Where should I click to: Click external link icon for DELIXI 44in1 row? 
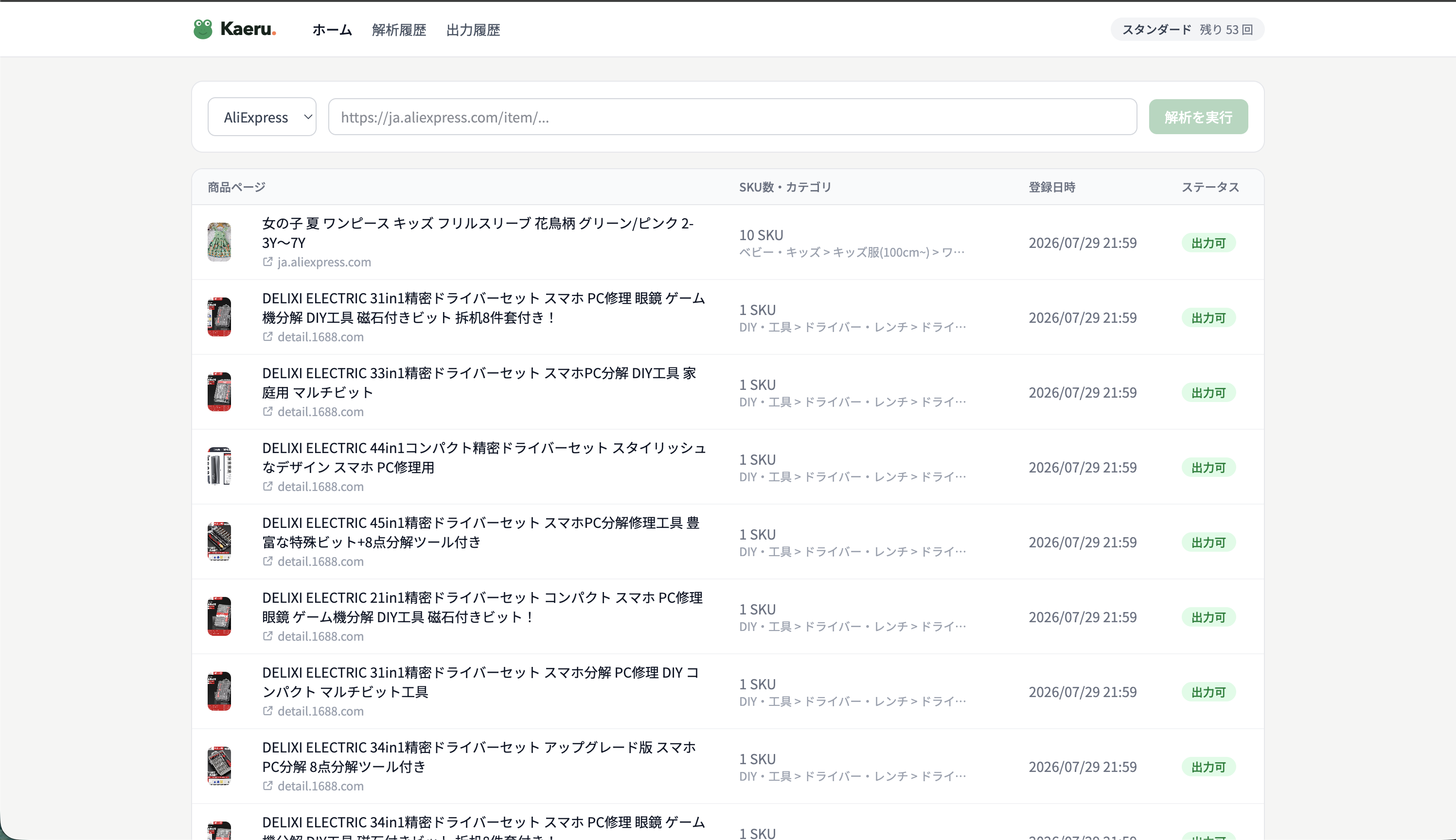268,486
